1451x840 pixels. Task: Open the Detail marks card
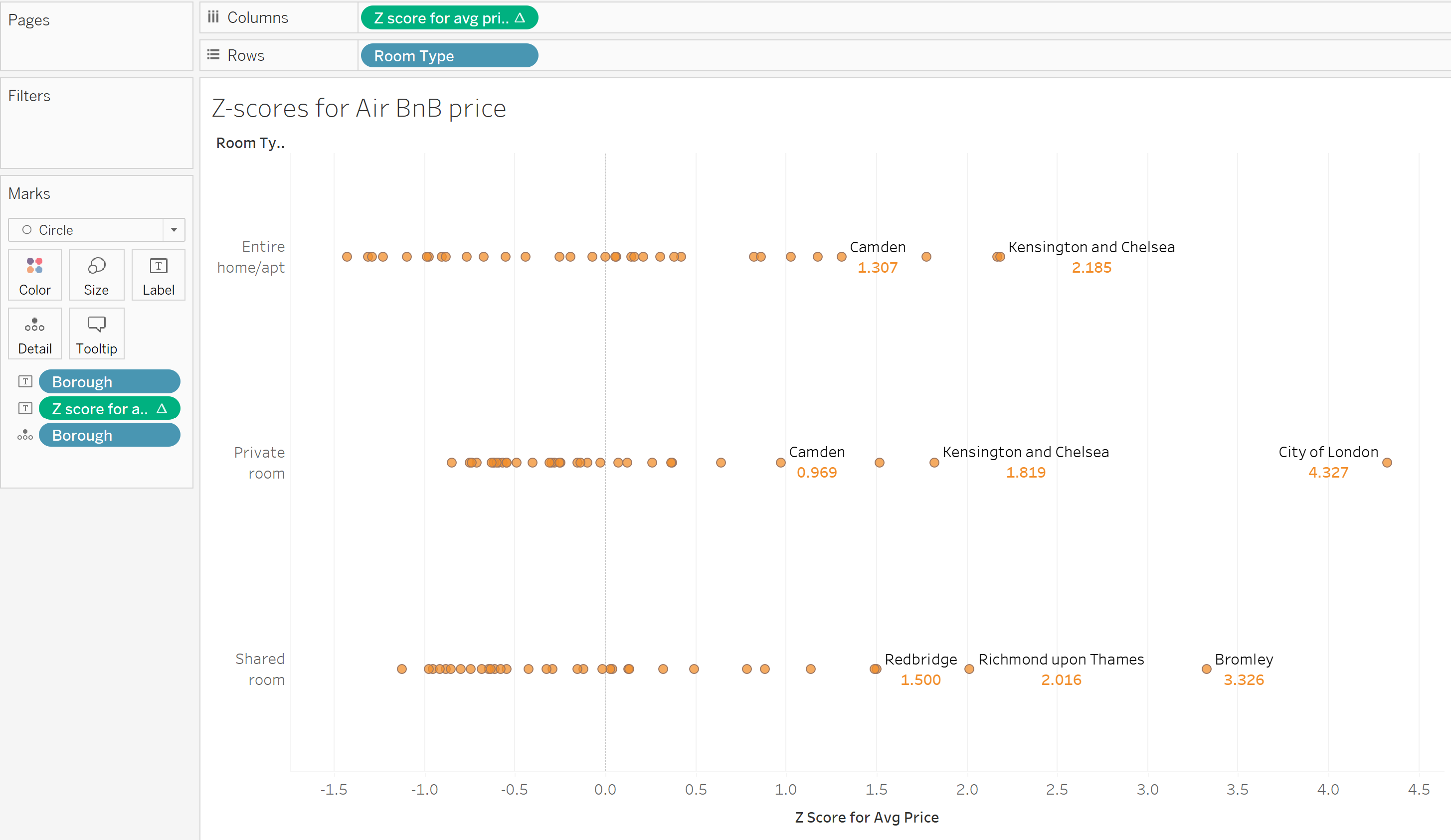[x=34, y=334]
